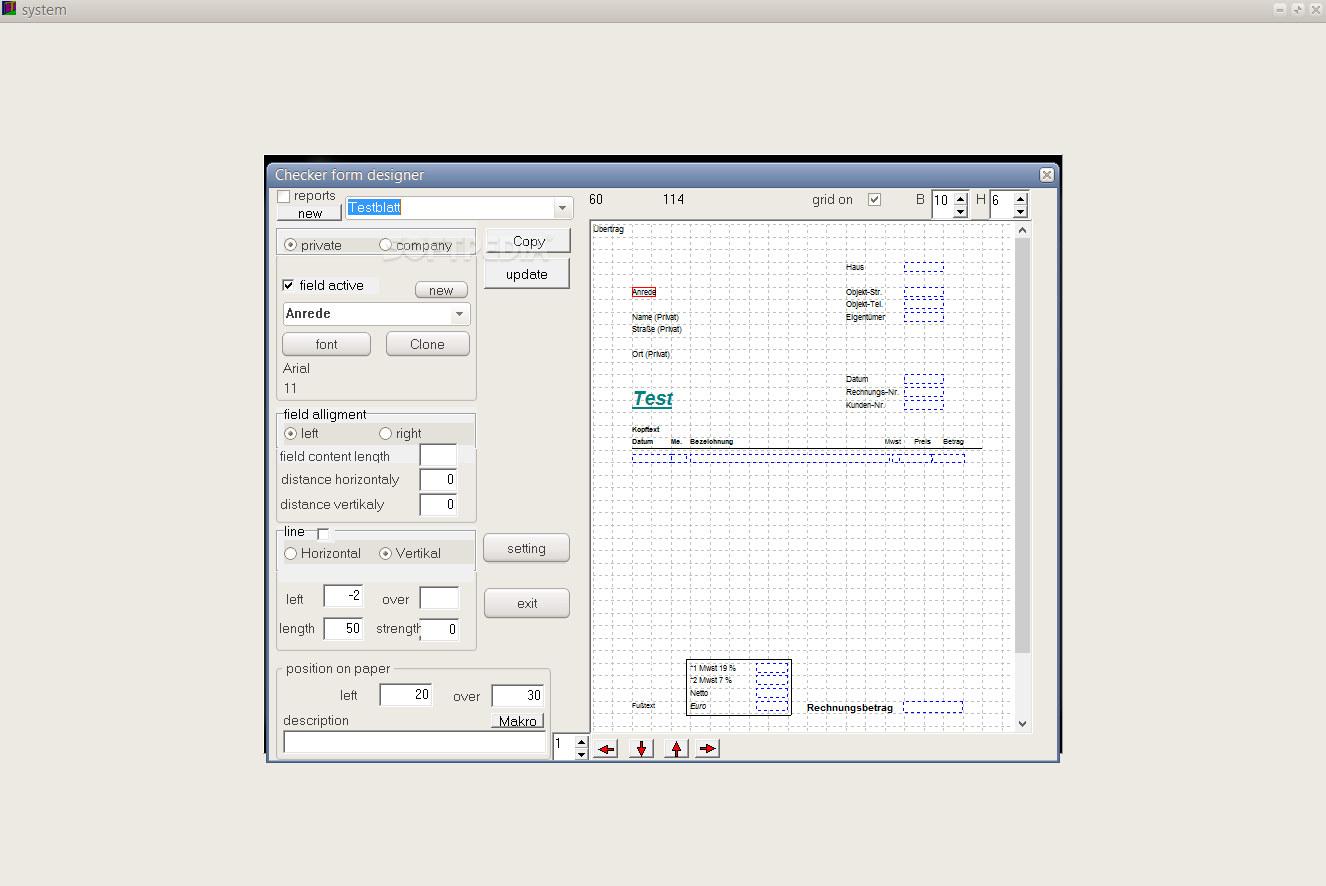Click the Clone button
Viewport: 1326px width, 886px height.
tap(427, 344)
